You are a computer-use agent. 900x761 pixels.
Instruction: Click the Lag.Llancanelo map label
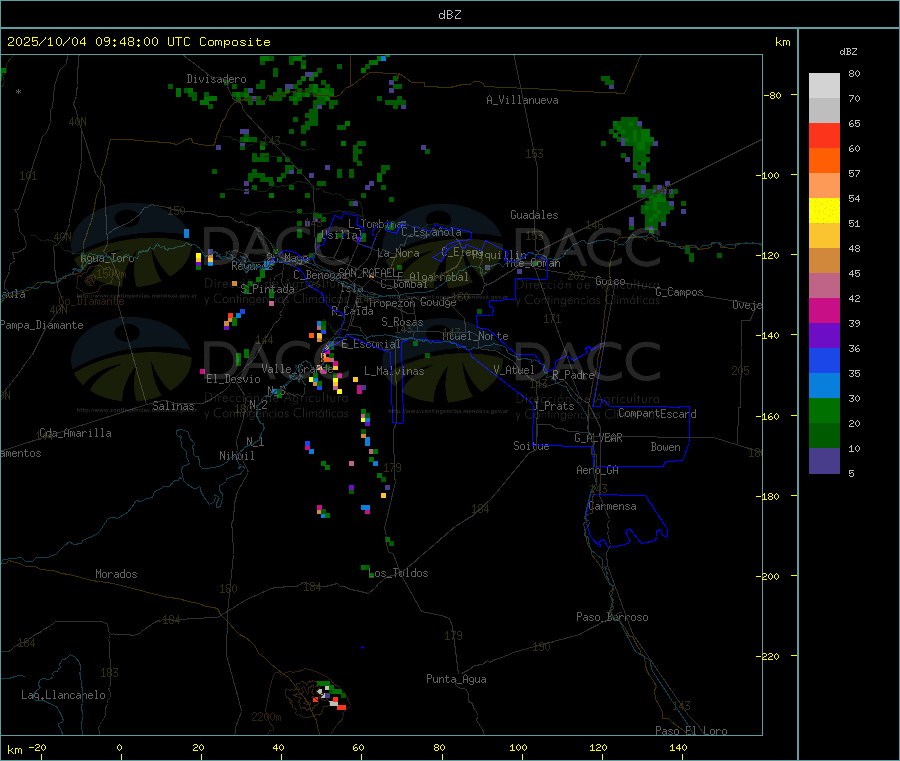[x=63, y=695]
